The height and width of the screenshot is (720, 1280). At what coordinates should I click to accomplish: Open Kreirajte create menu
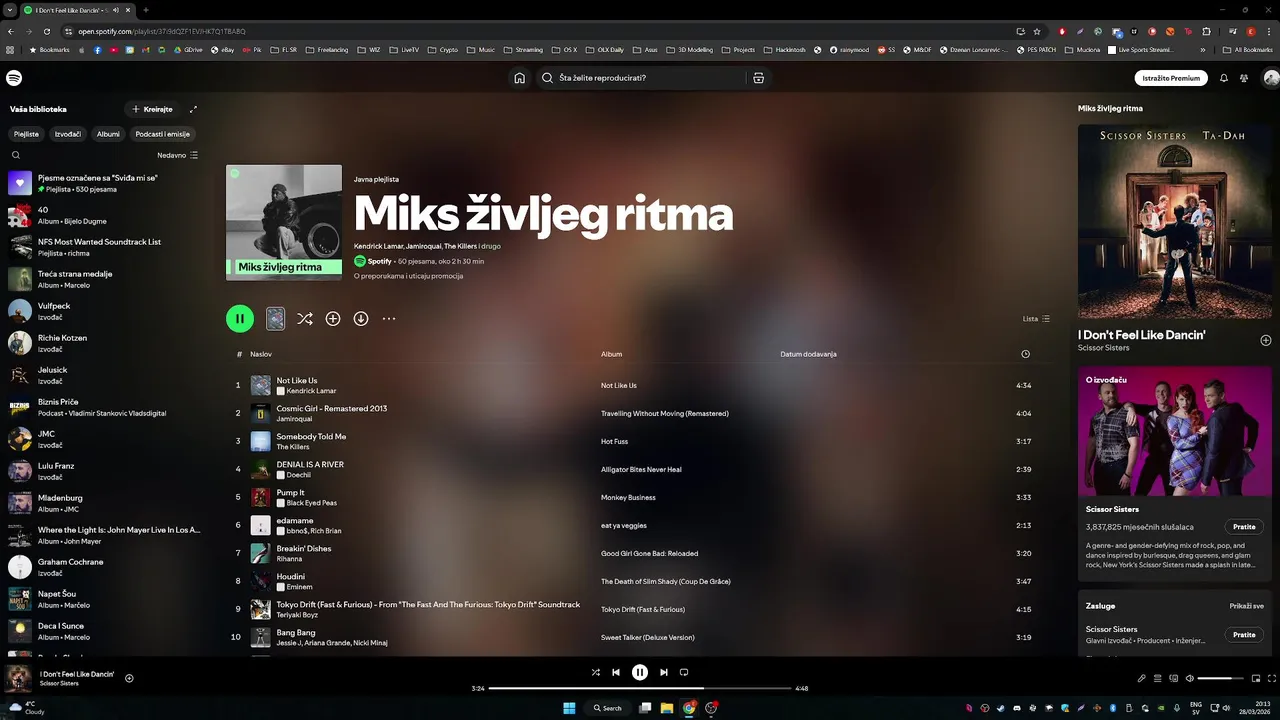tap(153, 109)
